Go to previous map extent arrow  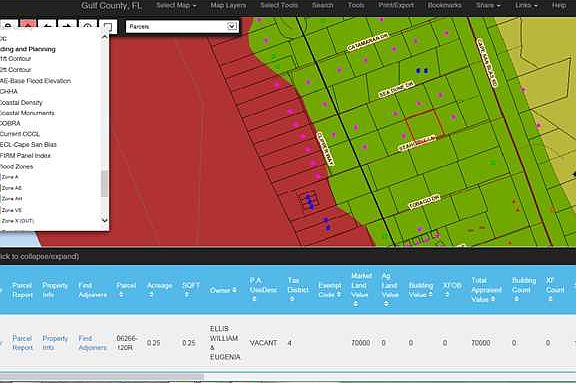pos(47,26)
